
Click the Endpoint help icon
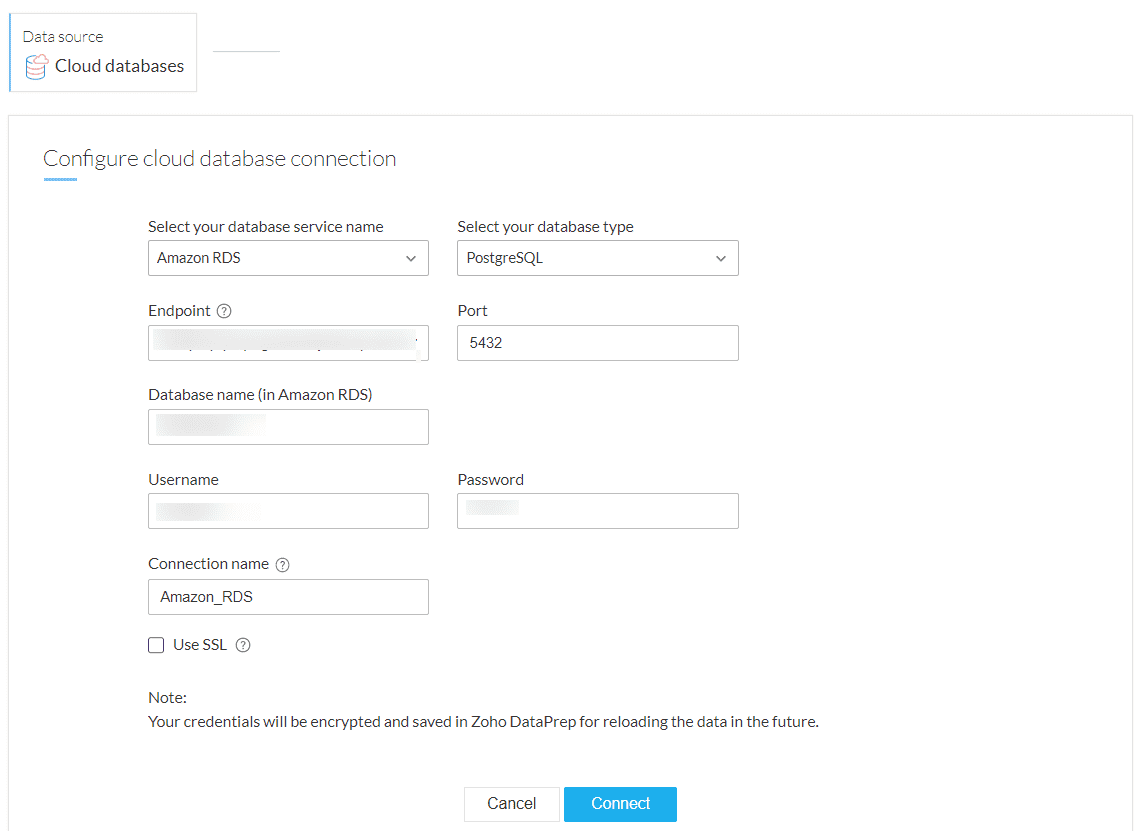[x=224, y=311]
